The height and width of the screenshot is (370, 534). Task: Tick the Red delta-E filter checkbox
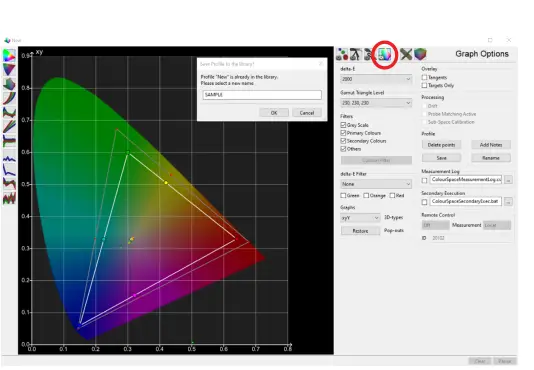(x=392, y=196)
